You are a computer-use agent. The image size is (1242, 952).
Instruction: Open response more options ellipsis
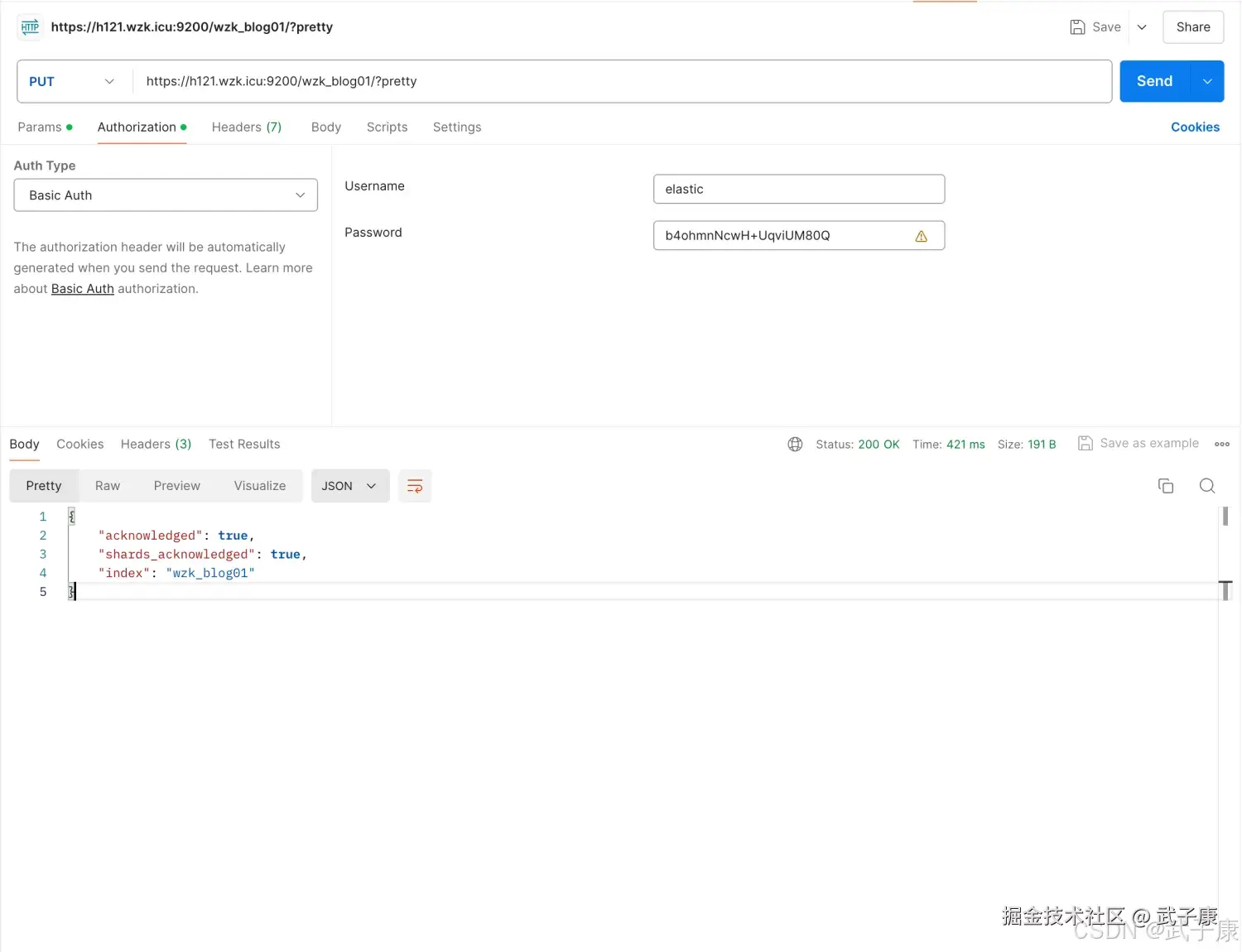pyautogui.click(x=1222, y=445)
